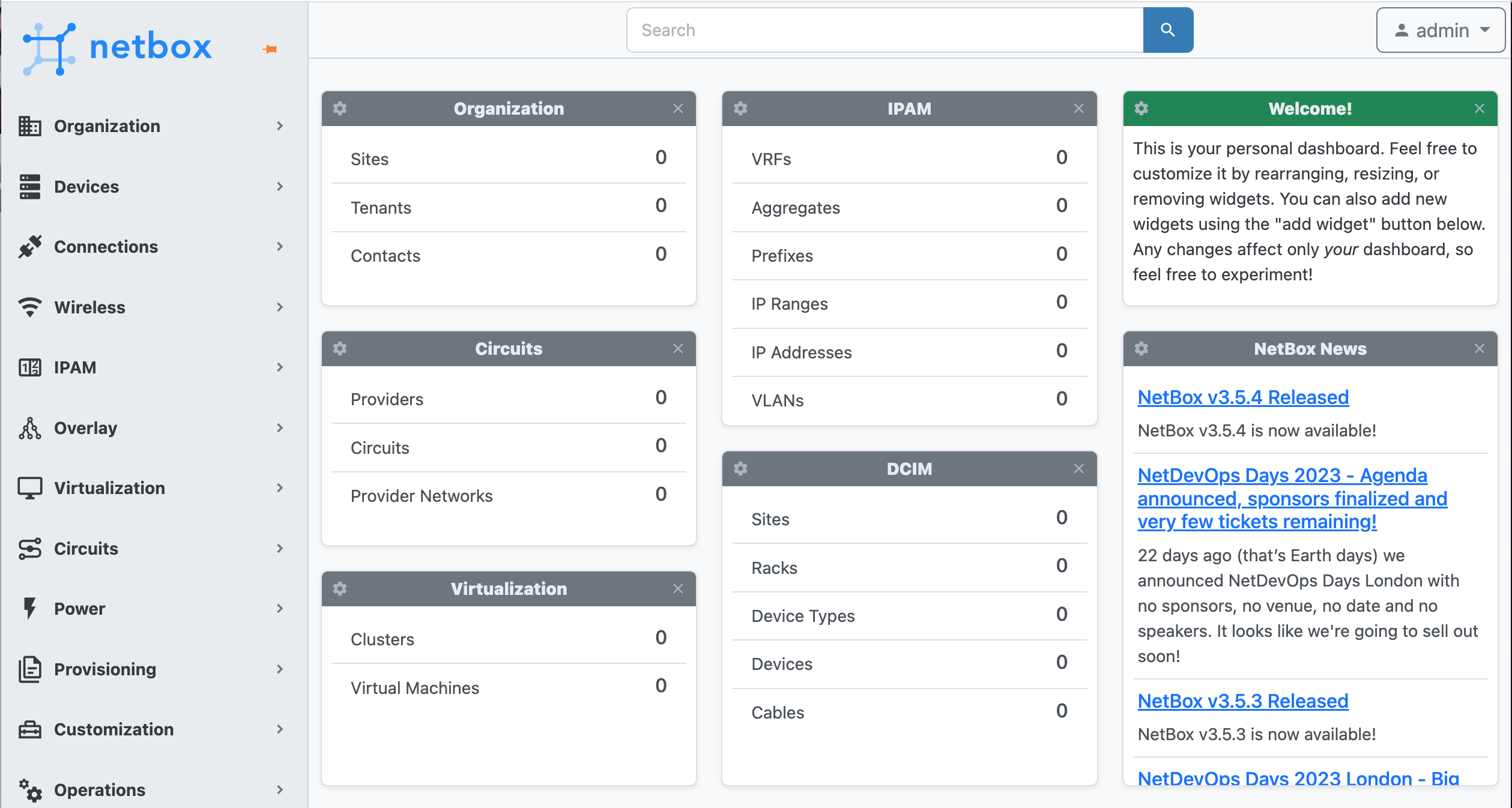Expand the Customization sidebar section
Image resolution: width=1512 pixels, height=808 pixels.
click(113, 729)
